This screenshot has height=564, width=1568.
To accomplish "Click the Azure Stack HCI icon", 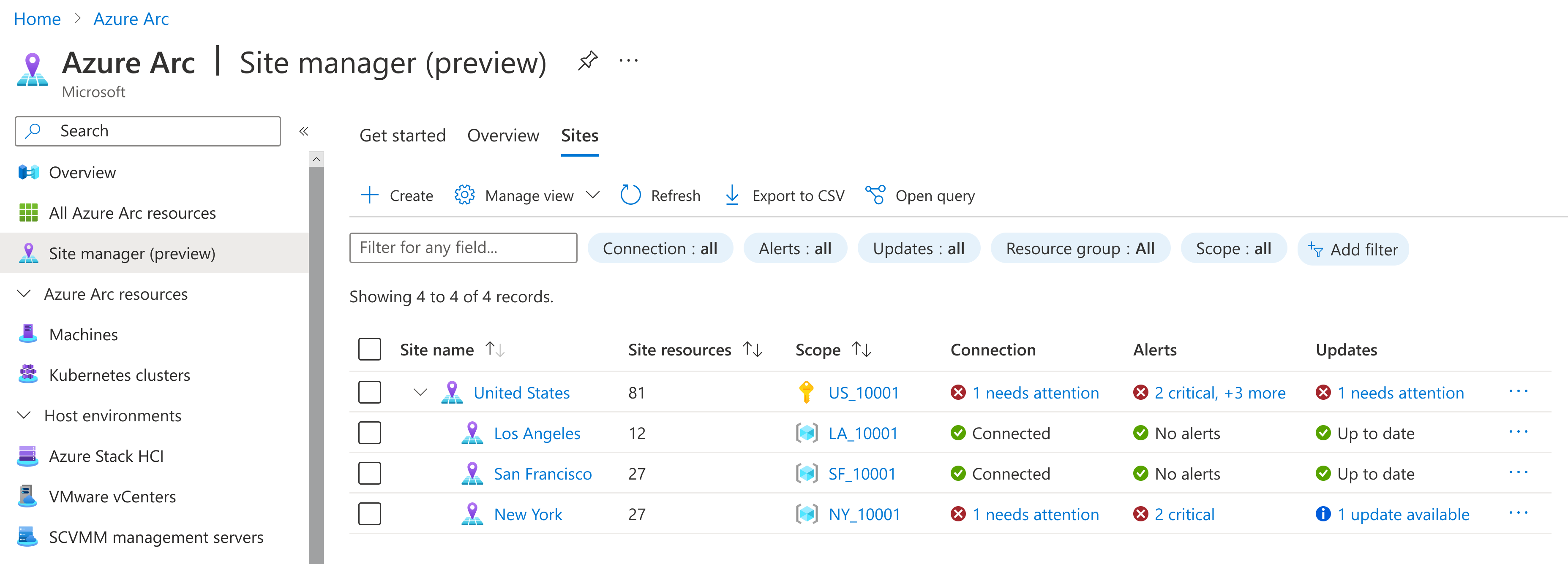I will click(28, 456).
